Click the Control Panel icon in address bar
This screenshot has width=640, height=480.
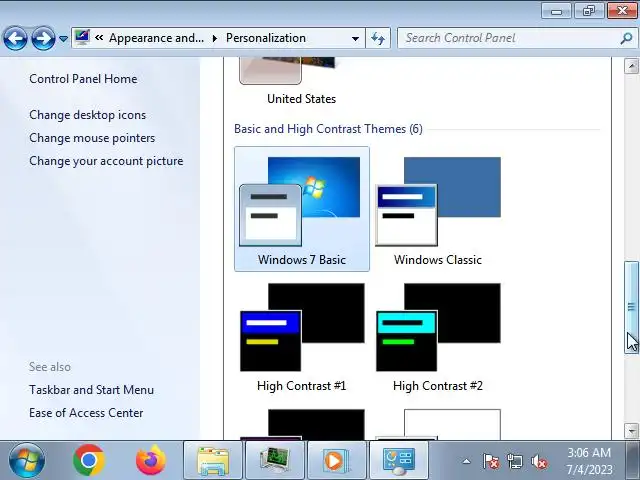pyautogui.click(x=82, y=38)
